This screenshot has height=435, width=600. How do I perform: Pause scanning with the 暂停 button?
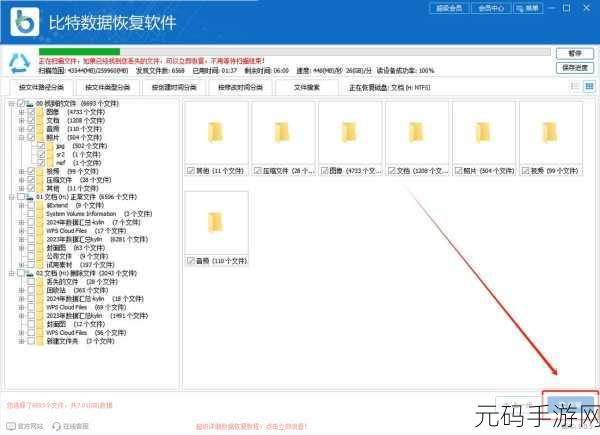pos(575,54)
